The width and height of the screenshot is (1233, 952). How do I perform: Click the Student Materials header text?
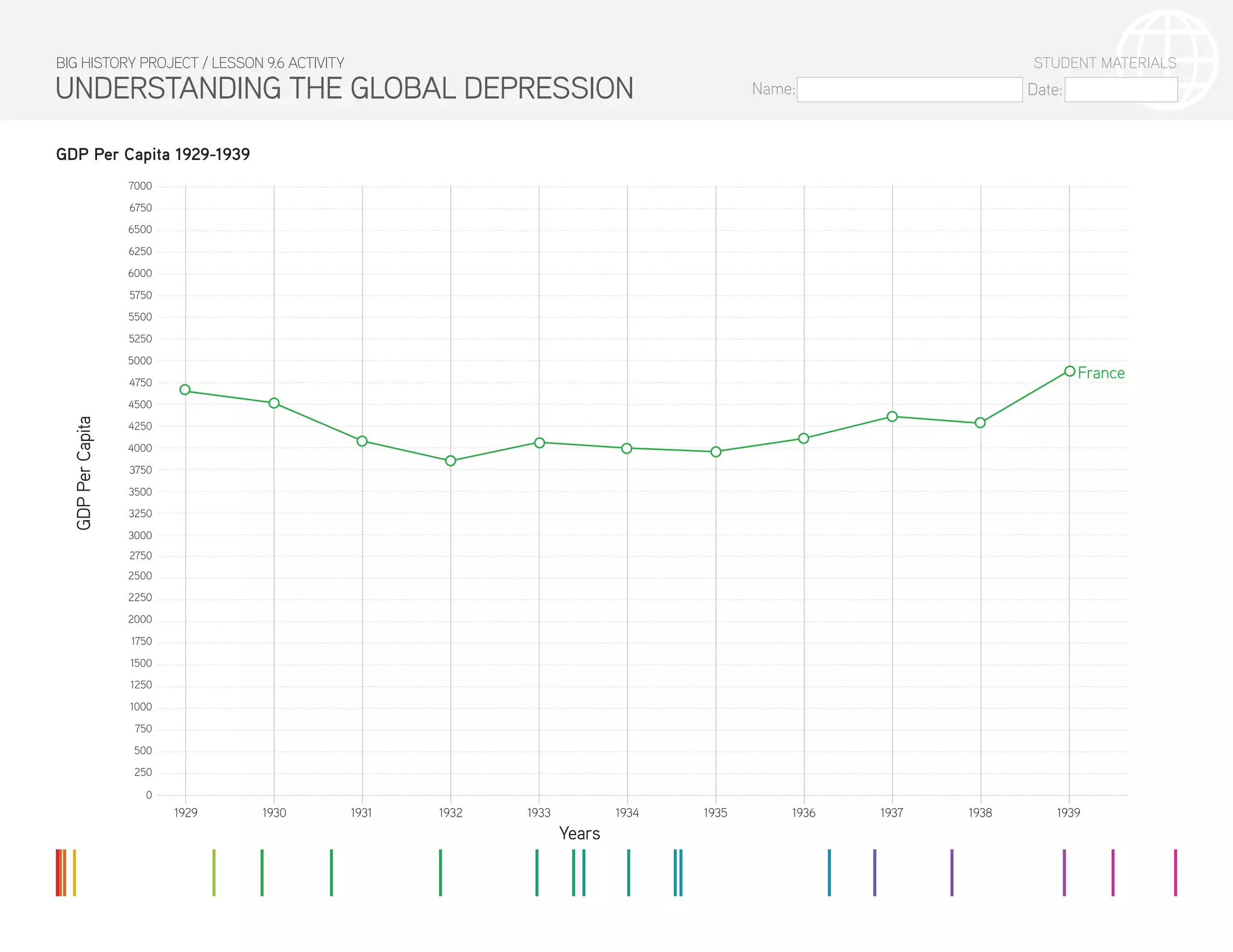coord(1104,63)
